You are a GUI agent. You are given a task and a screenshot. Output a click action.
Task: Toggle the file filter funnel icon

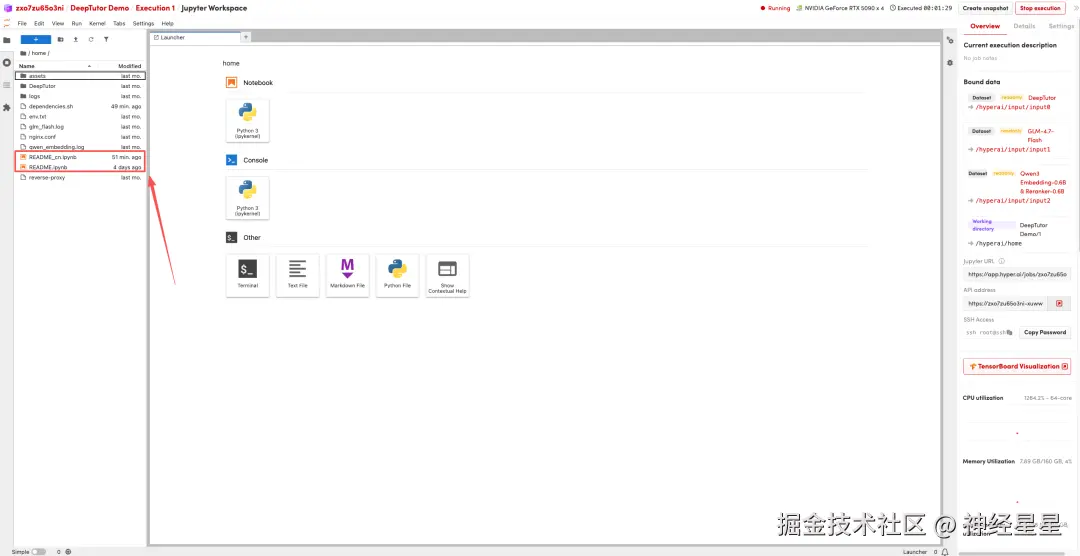(106, 39)
